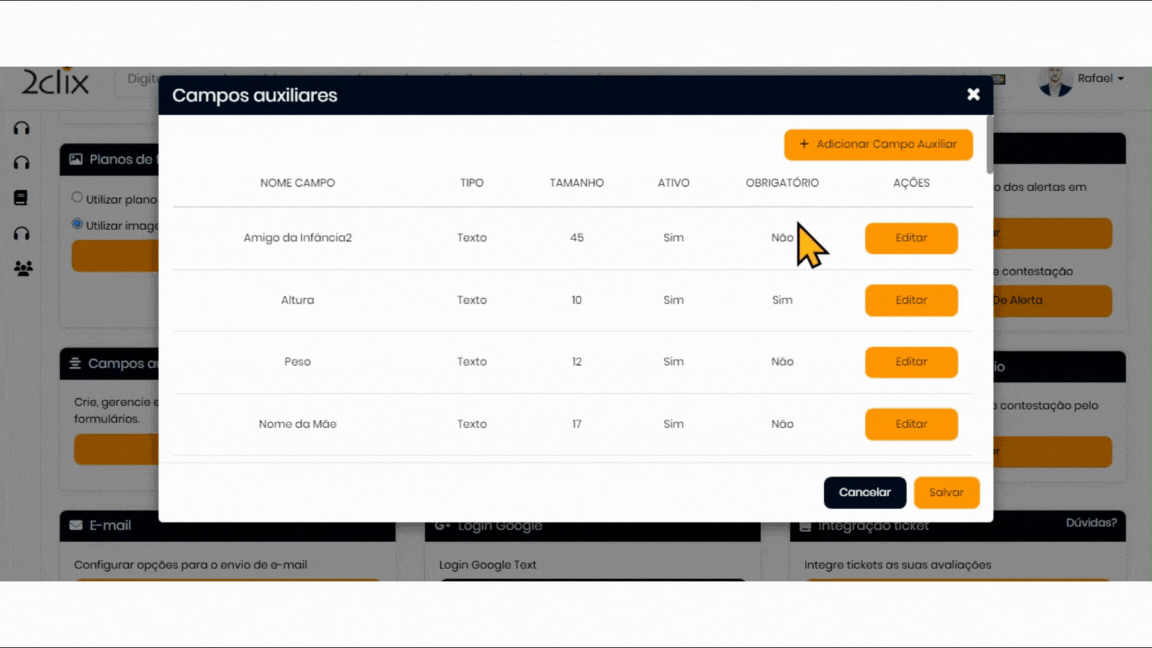Open the book icon in the left sidebar
Screen dimensions: 1152x648
(x=21, y=198)
